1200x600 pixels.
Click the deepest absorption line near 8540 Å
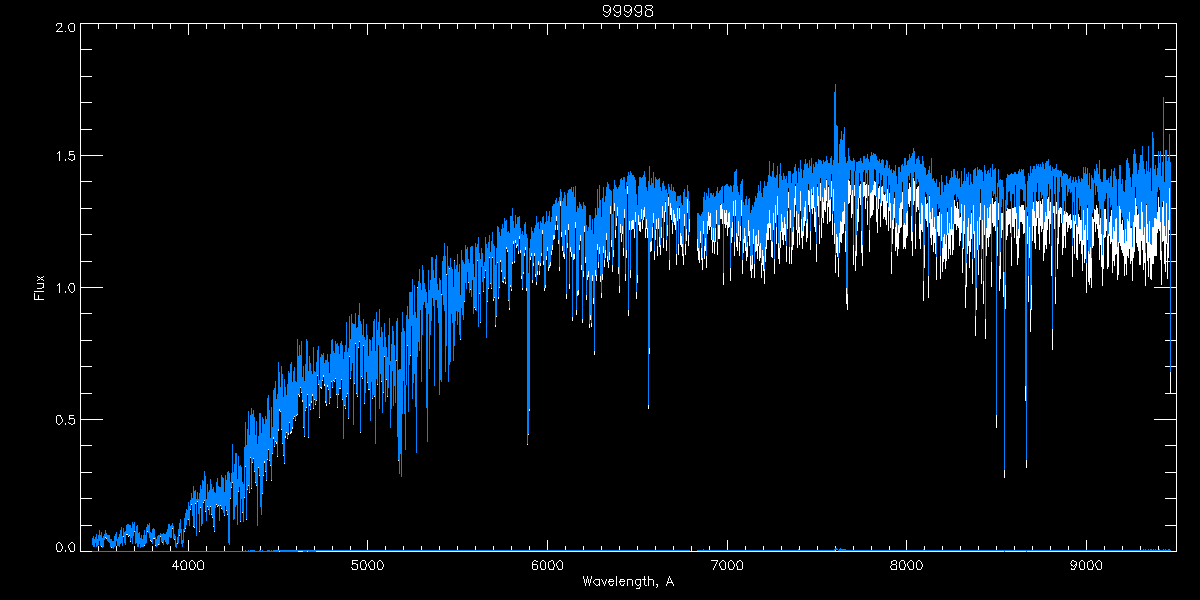(x=1004, y=472)
